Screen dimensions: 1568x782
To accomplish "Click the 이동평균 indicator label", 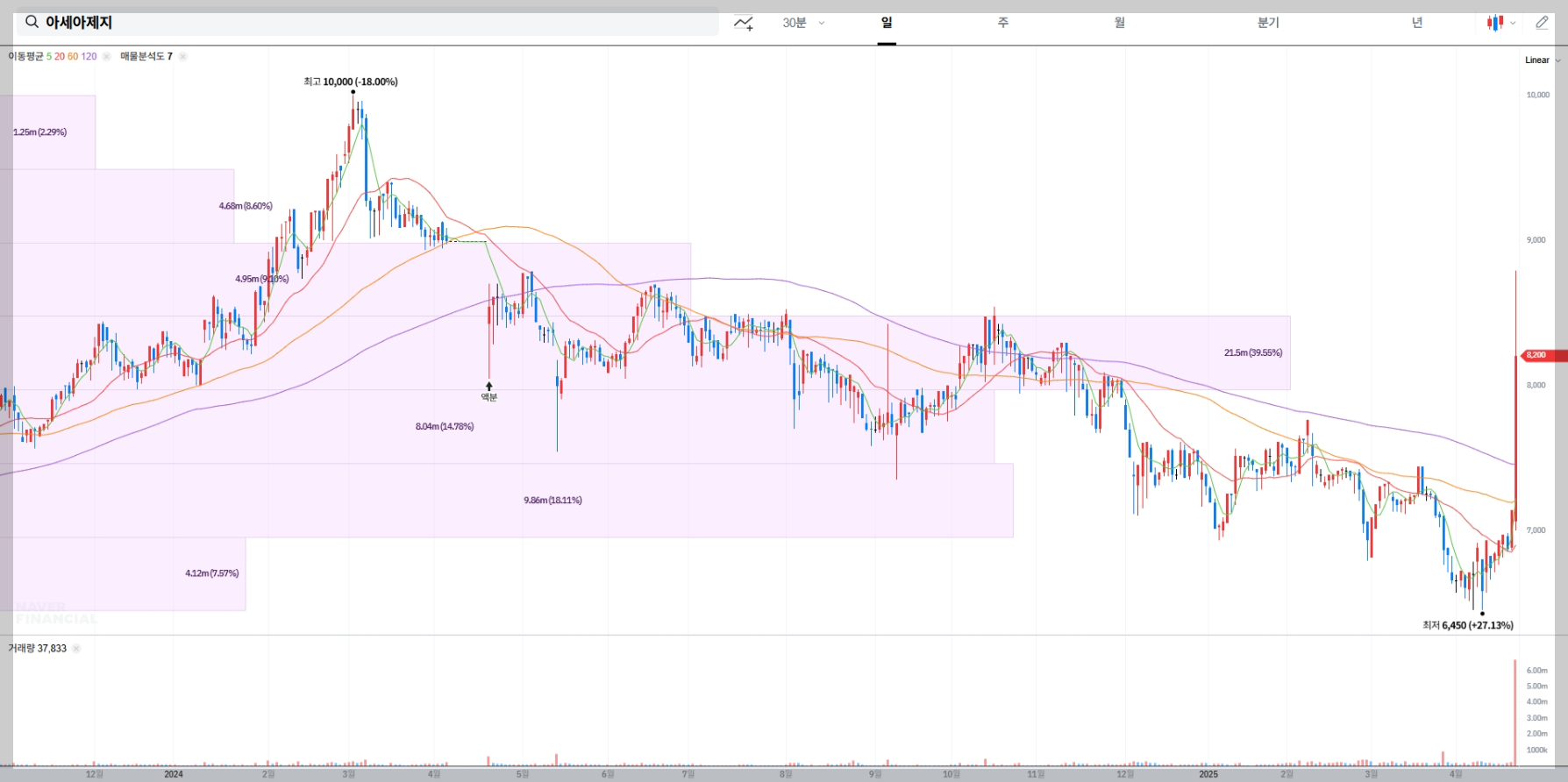I will (x=25, y=56).
